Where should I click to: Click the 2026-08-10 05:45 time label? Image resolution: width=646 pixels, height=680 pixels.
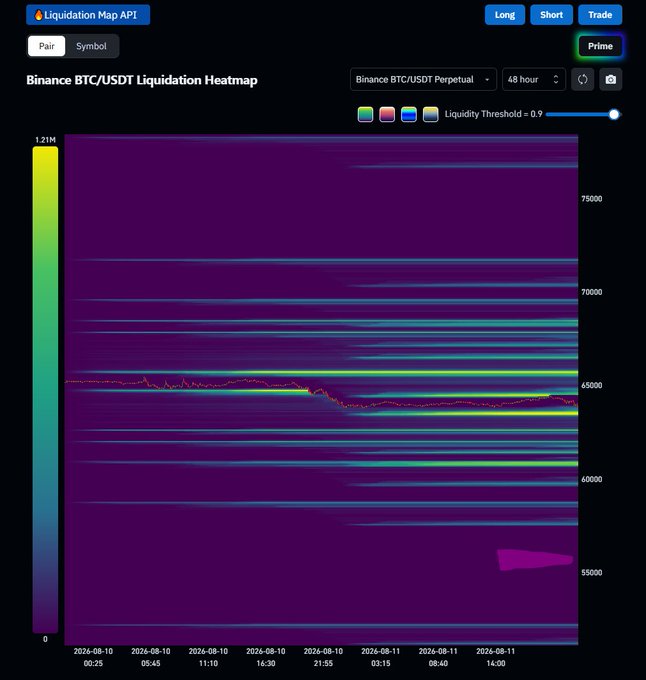coord(151,657)
